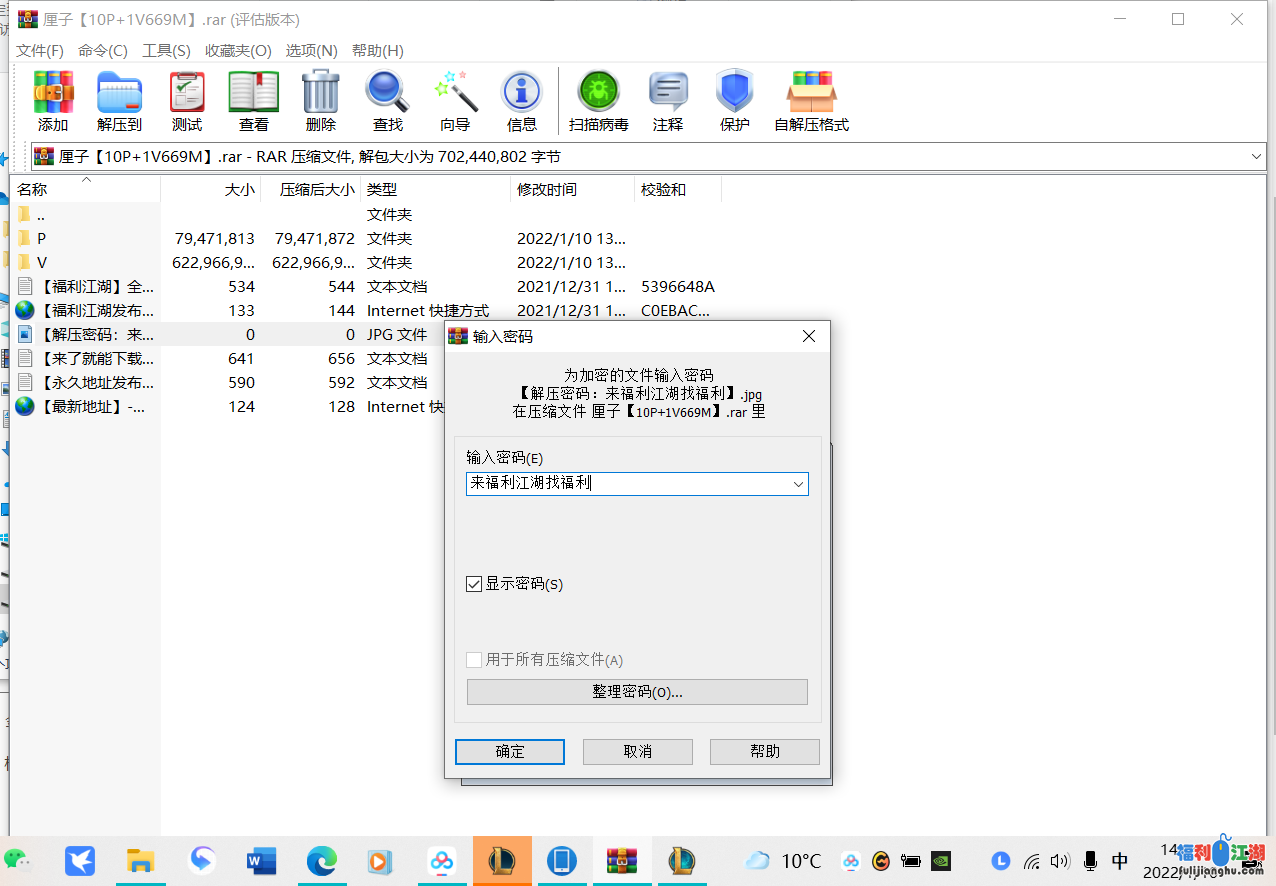Click the 删除 trash can icon
Image resolution: width=1276 pixels, height=886 pixels.
coord(321,93)
